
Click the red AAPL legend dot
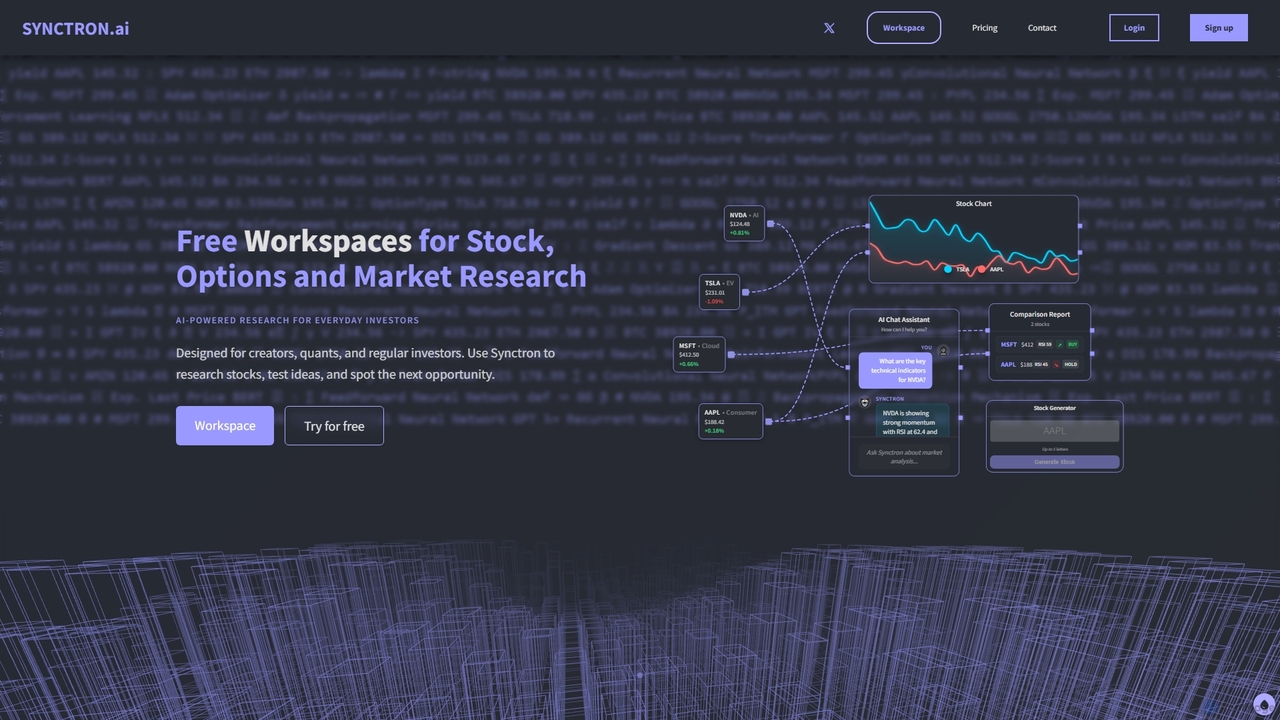click(981, 269)
